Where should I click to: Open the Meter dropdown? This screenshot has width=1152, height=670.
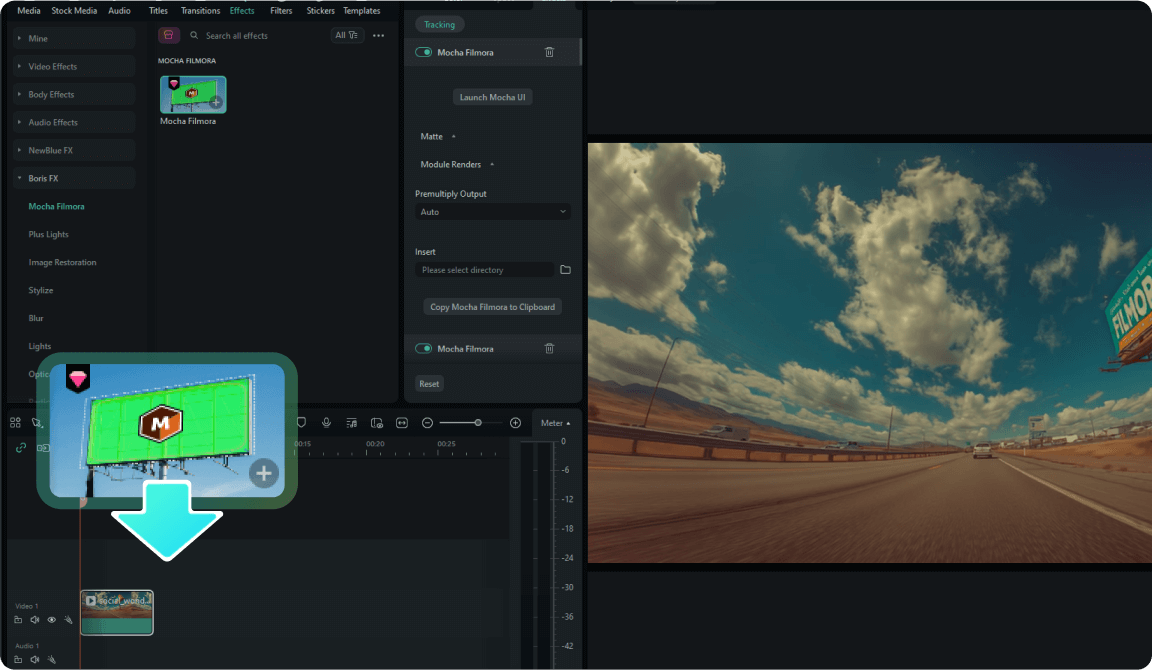[555, 422]
